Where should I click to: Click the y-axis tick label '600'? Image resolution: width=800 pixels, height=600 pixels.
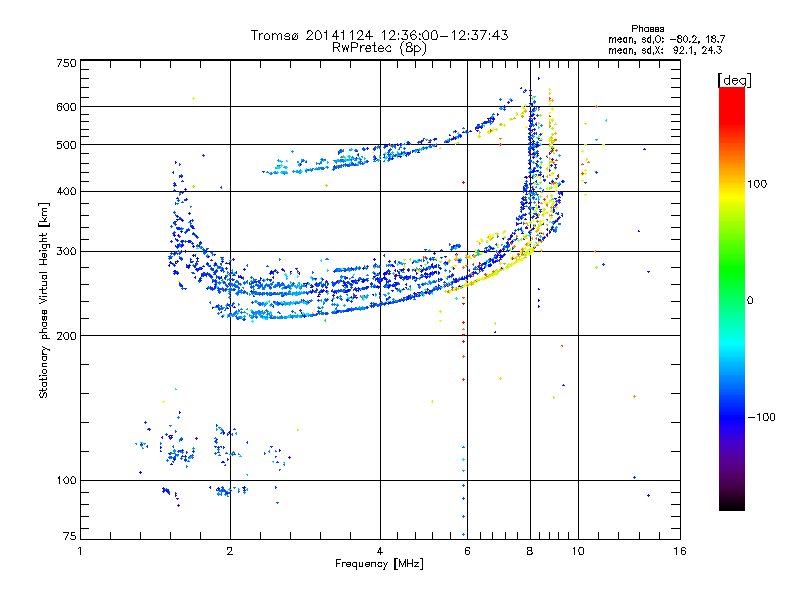(x=66, y=107)
